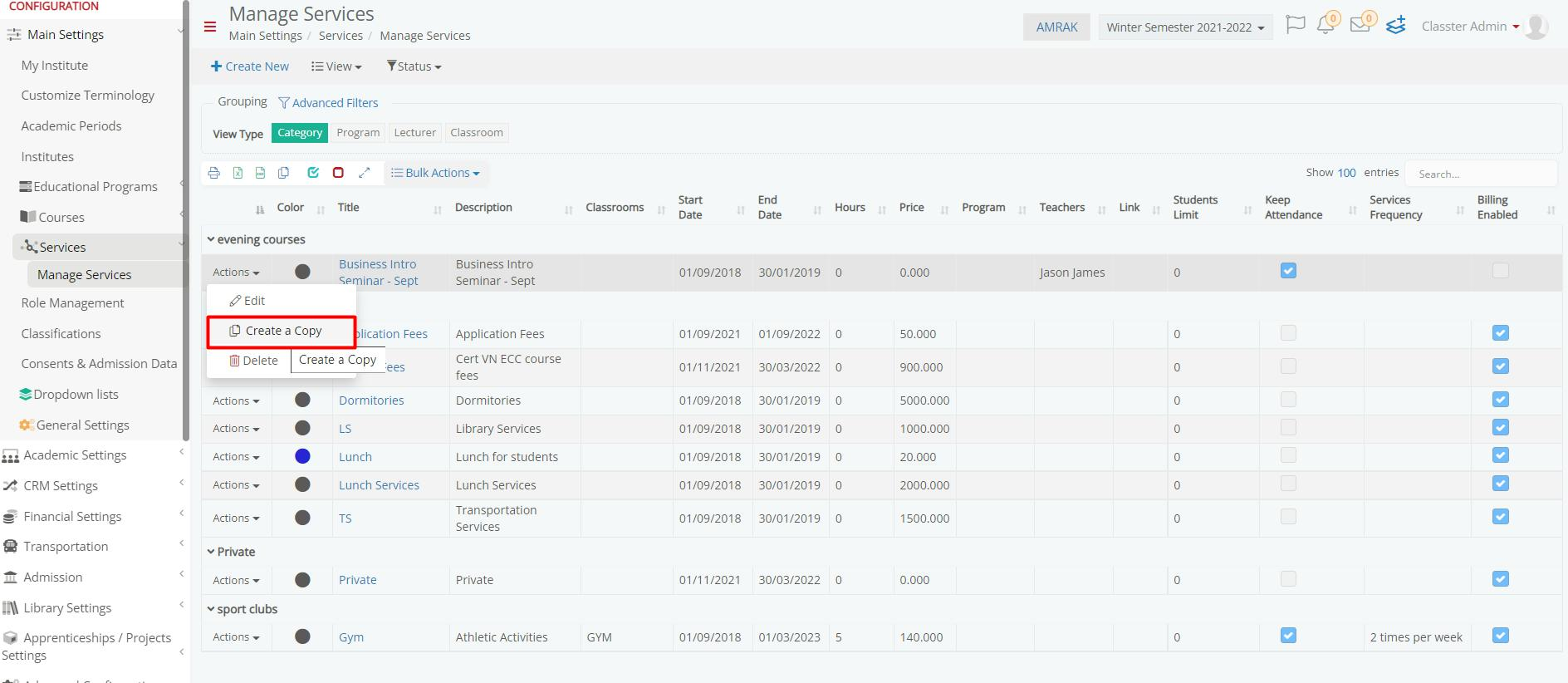
Task: Open the Advanced Filters link
Action: [336, 103]
